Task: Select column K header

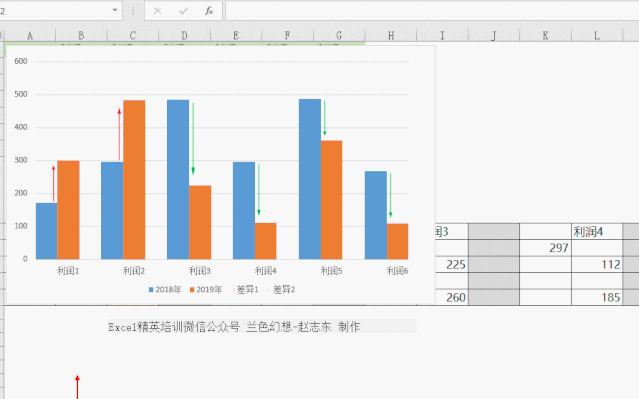Action: pyautogui.click(x=545, y=36)
